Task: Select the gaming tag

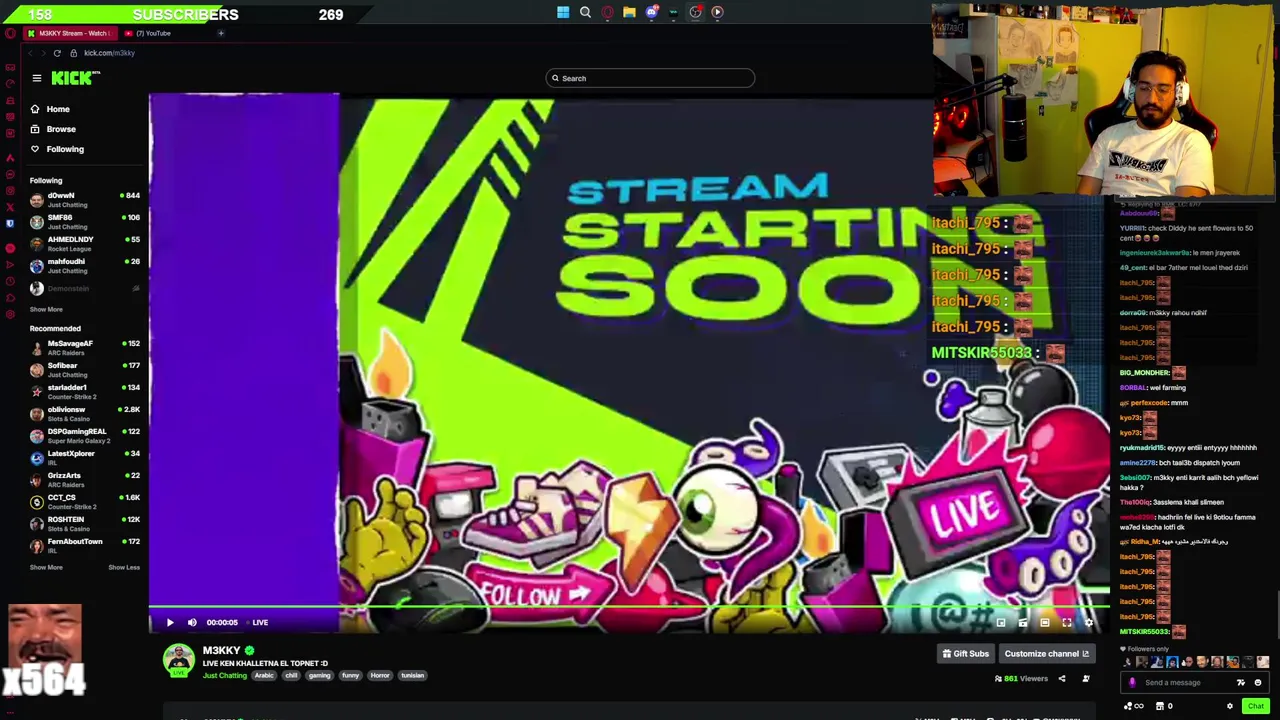Action: coord(319,675)
